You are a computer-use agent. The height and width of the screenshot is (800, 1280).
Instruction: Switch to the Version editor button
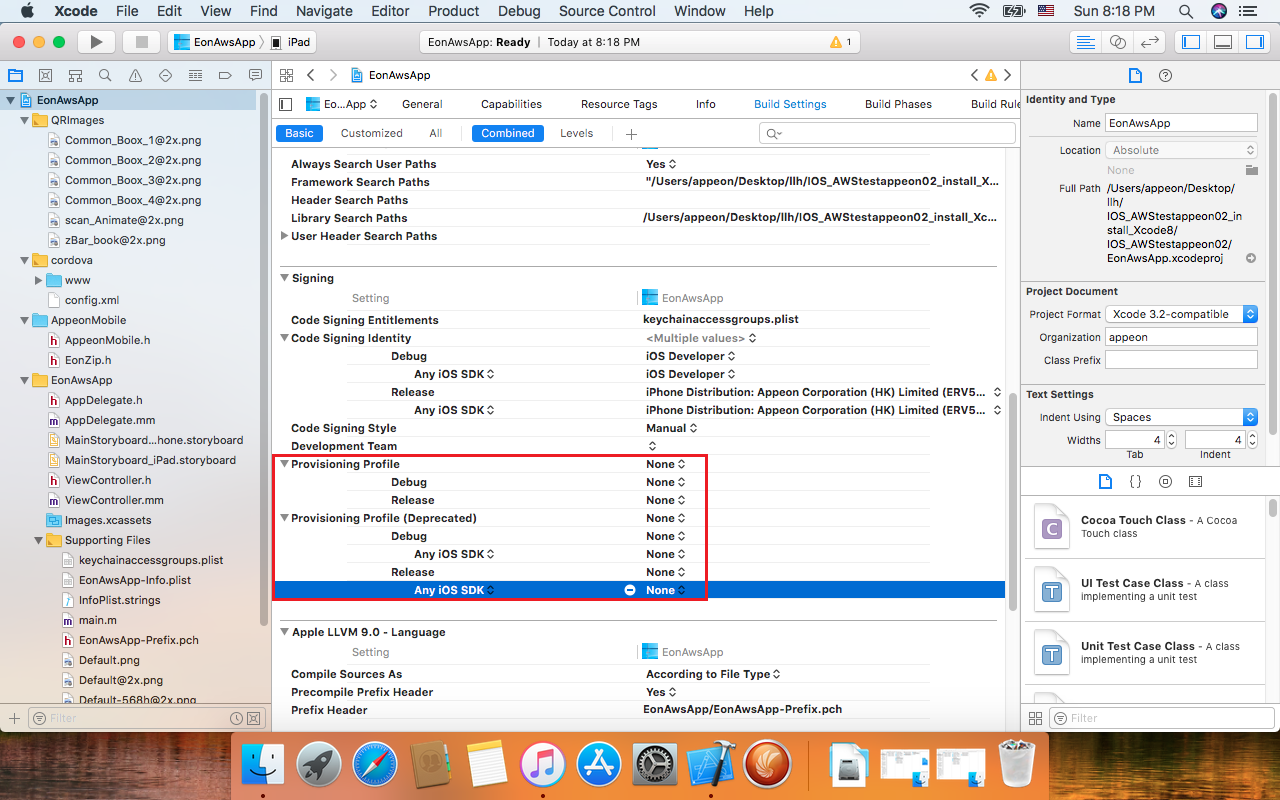(1150, 42)
